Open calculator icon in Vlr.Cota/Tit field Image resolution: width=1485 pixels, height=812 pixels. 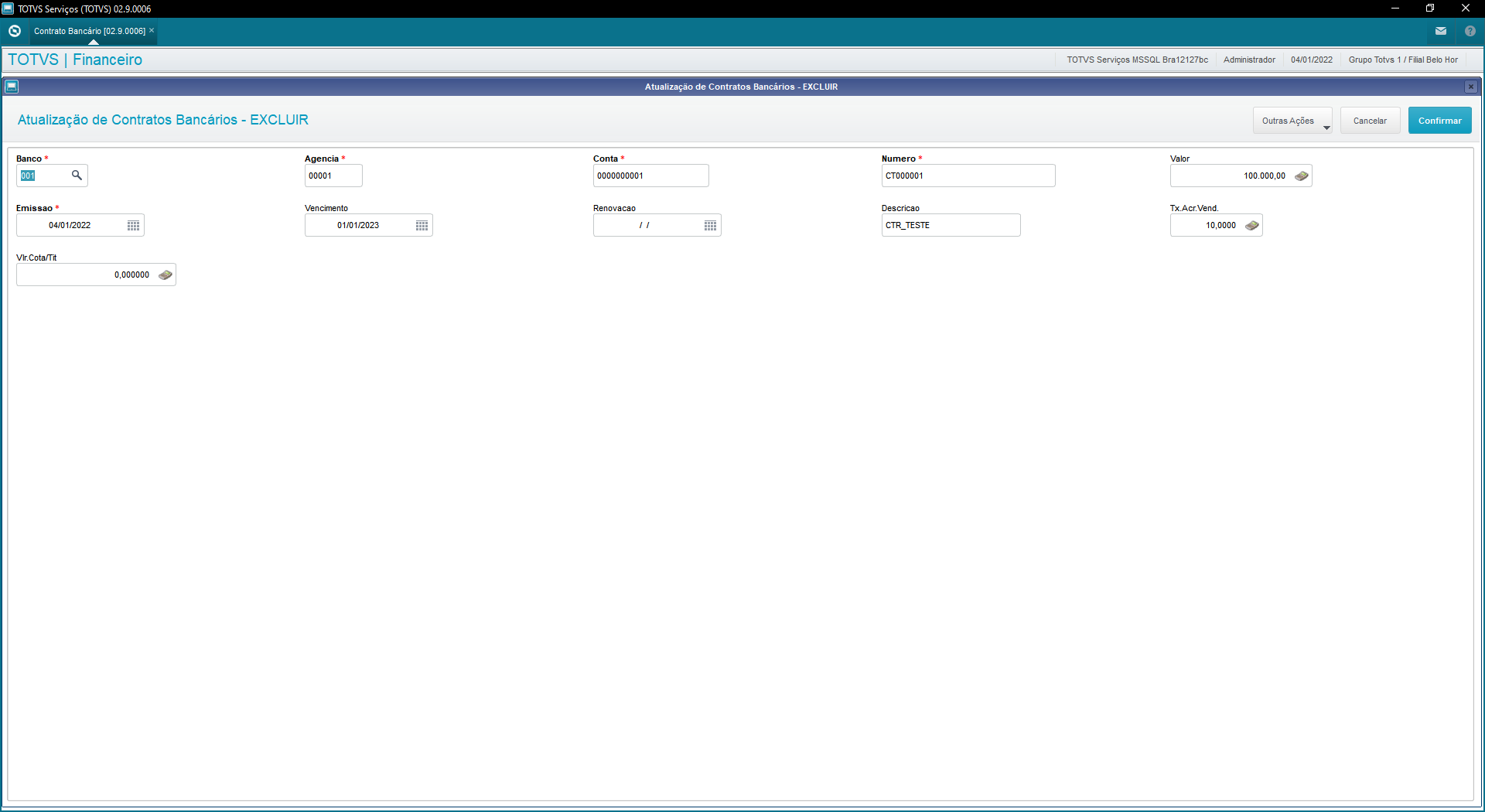(166, 275)
